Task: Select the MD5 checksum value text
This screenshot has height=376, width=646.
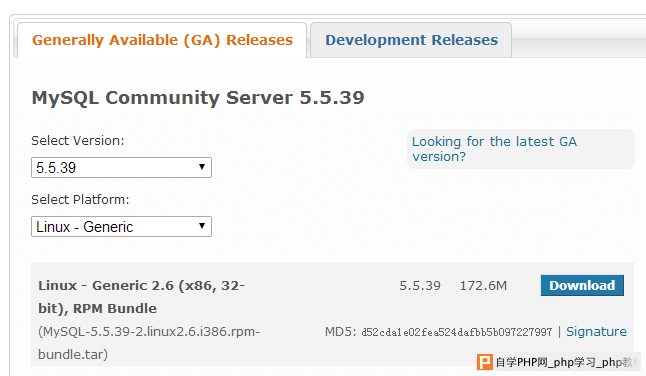Action: [456, 332]
